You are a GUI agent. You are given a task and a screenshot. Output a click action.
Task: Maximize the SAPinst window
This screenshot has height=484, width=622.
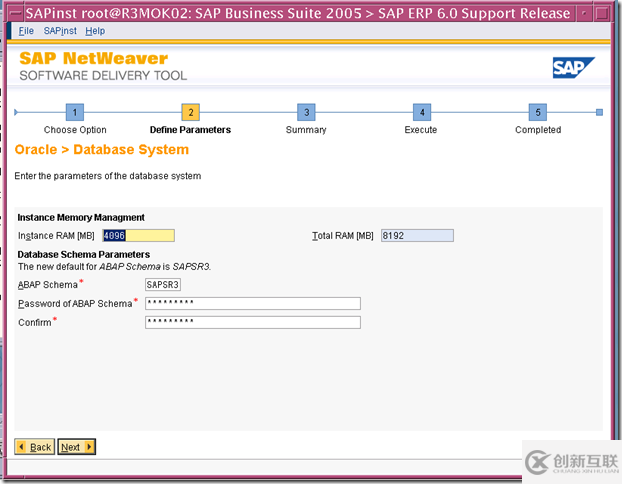tap(602, 14)
